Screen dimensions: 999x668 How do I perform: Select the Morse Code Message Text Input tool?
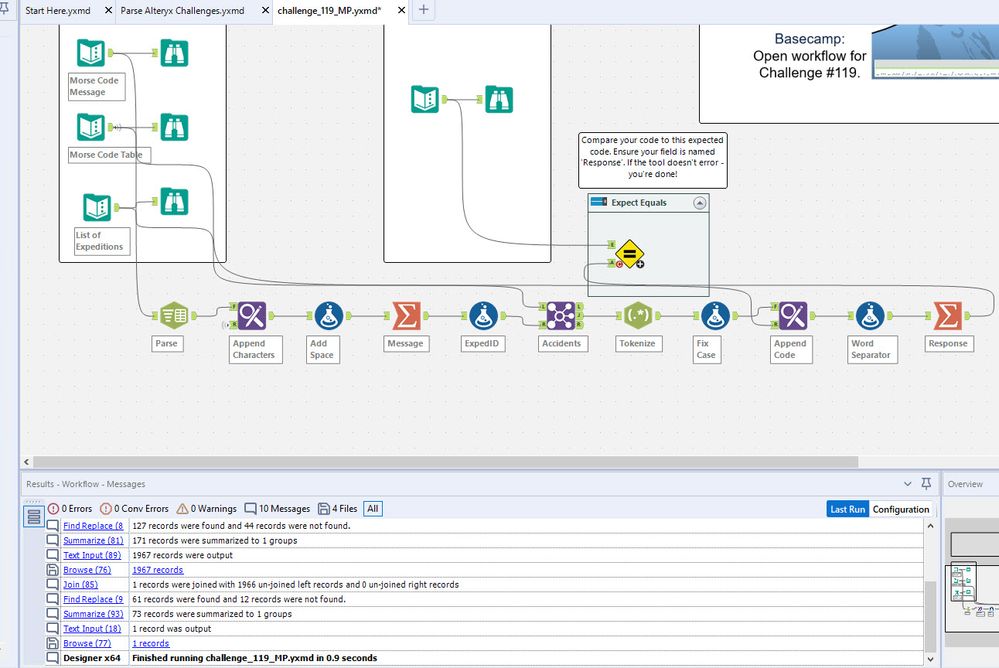90,53
